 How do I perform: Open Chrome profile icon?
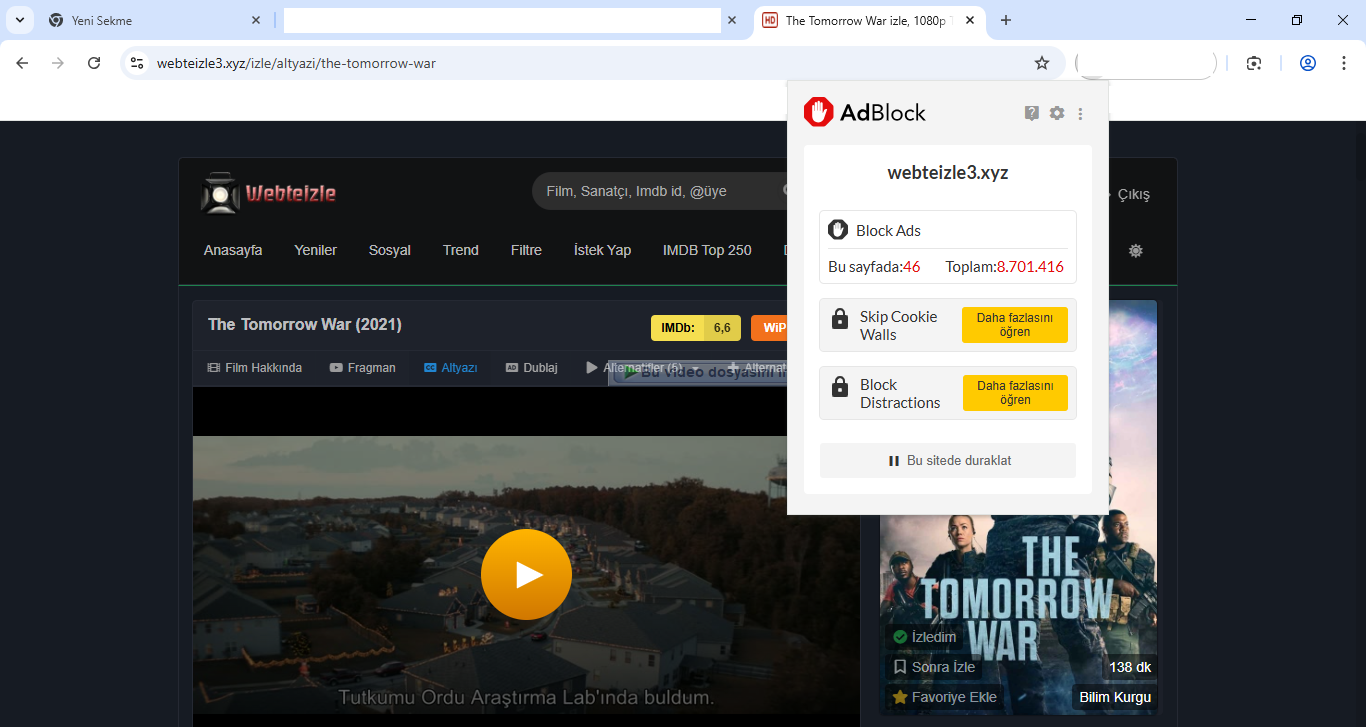point(1308,63)
